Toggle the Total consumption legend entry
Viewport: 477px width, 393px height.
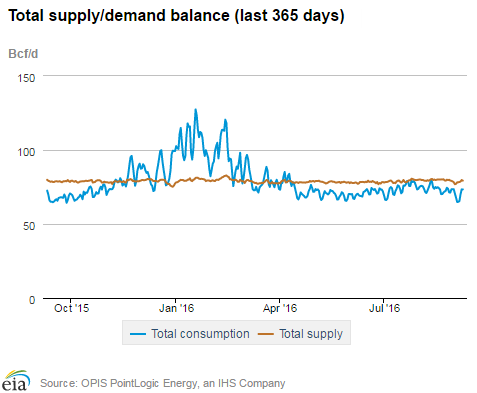[190, 334]
